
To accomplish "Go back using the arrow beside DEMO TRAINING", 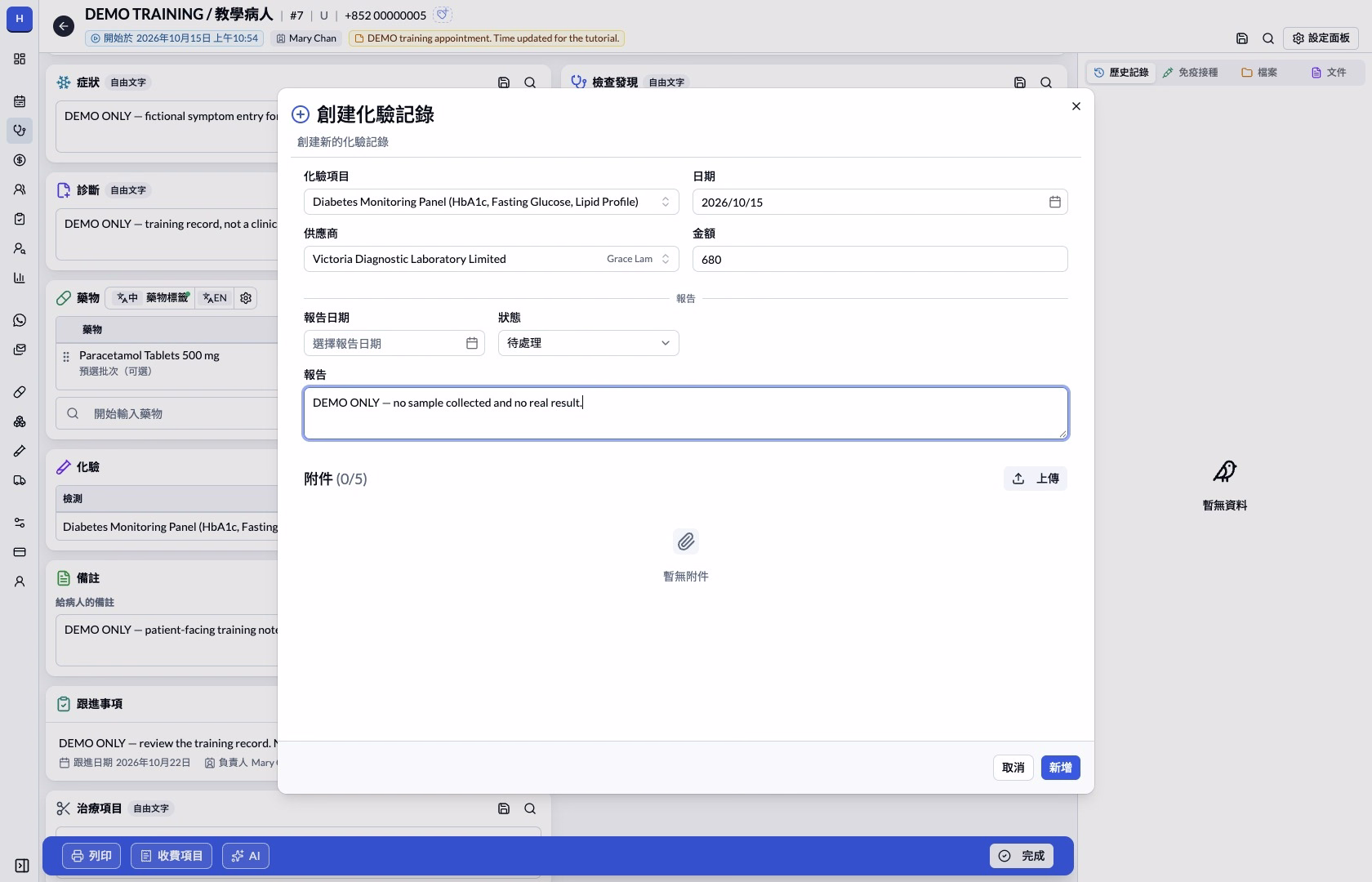I will click(64, 26).
